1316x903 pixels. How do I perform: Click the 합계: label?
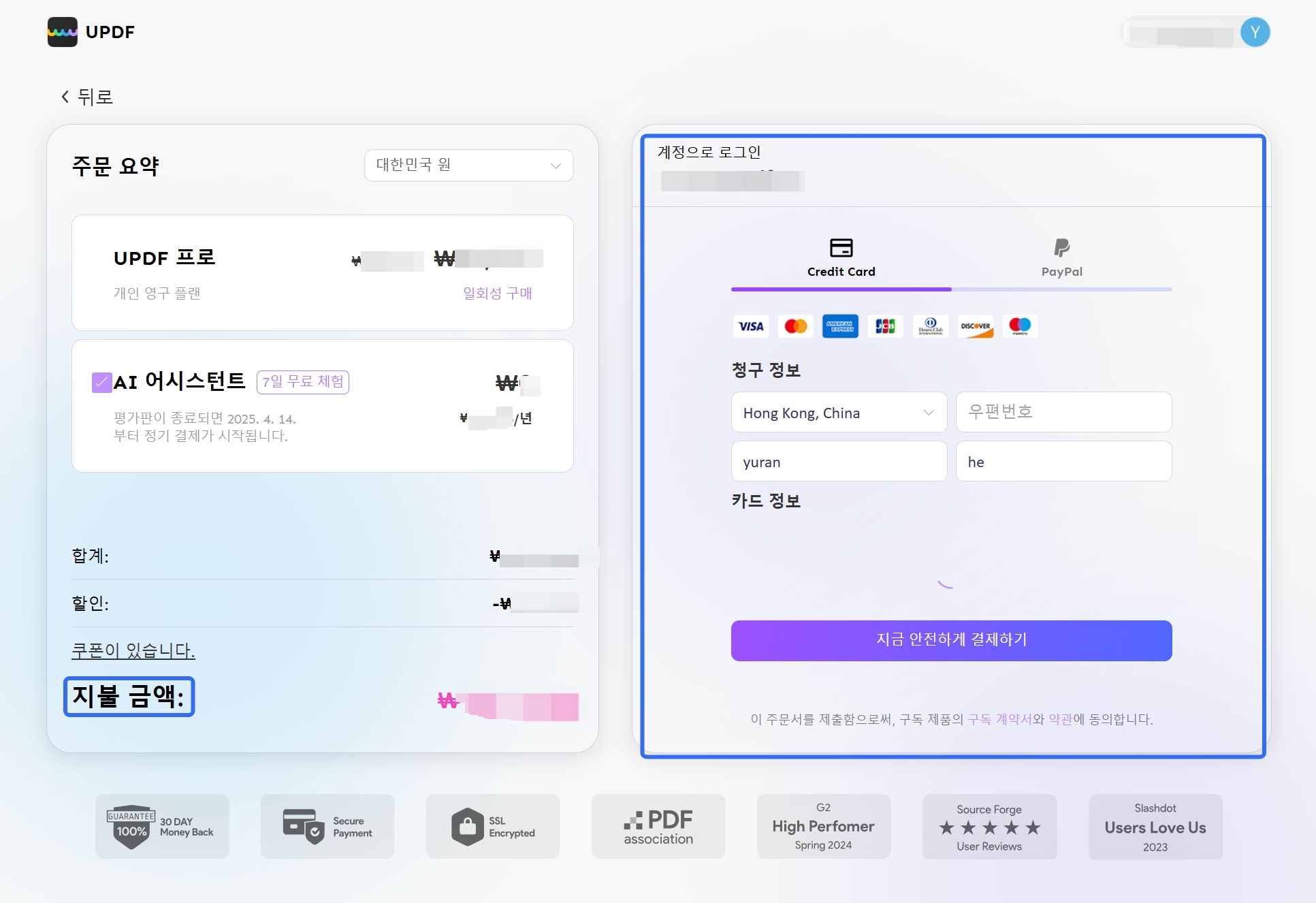[x=91, y=556]
